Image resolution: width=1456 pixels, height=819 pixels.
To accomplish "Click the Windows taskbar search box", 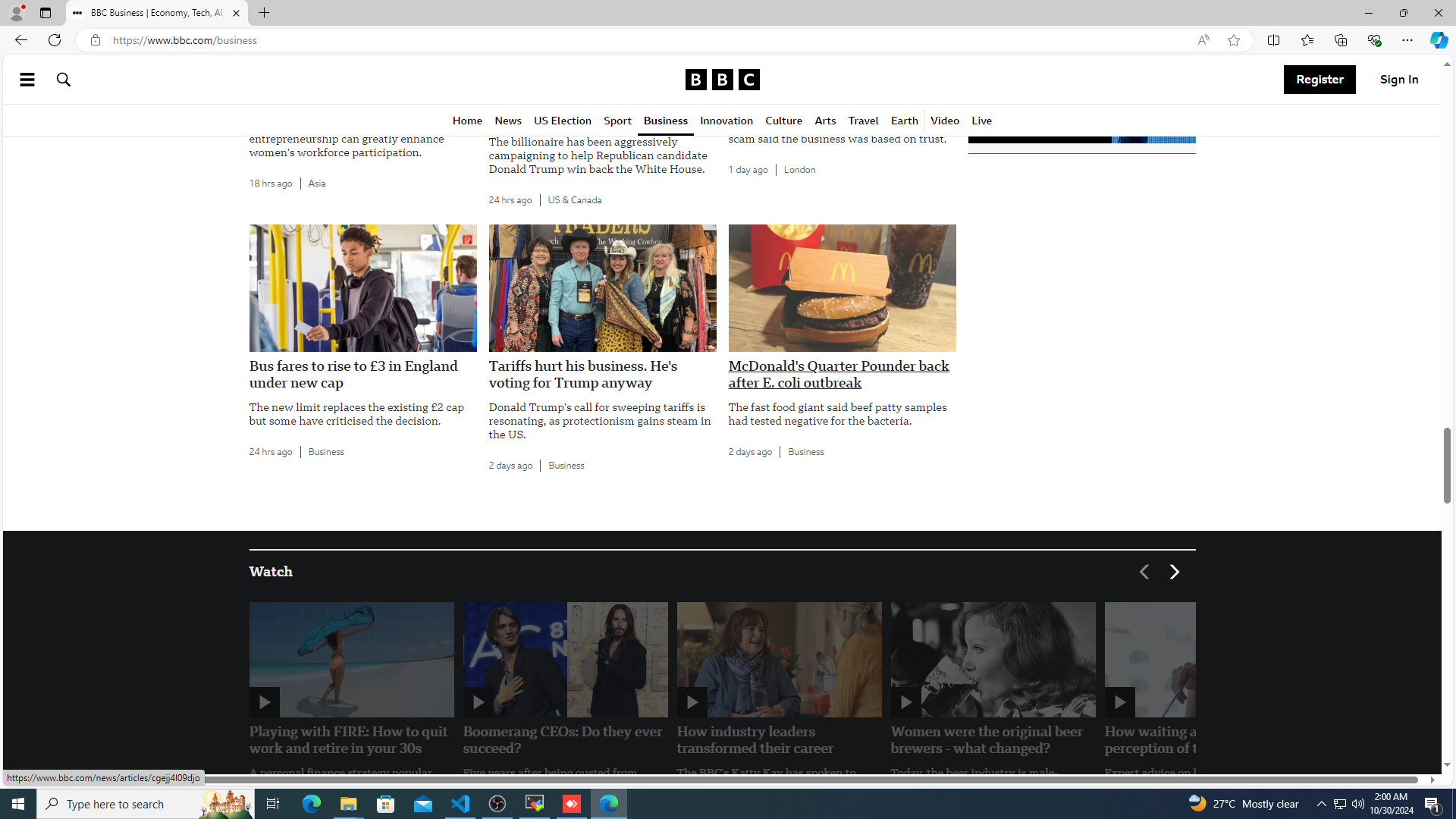I will 144,804.
